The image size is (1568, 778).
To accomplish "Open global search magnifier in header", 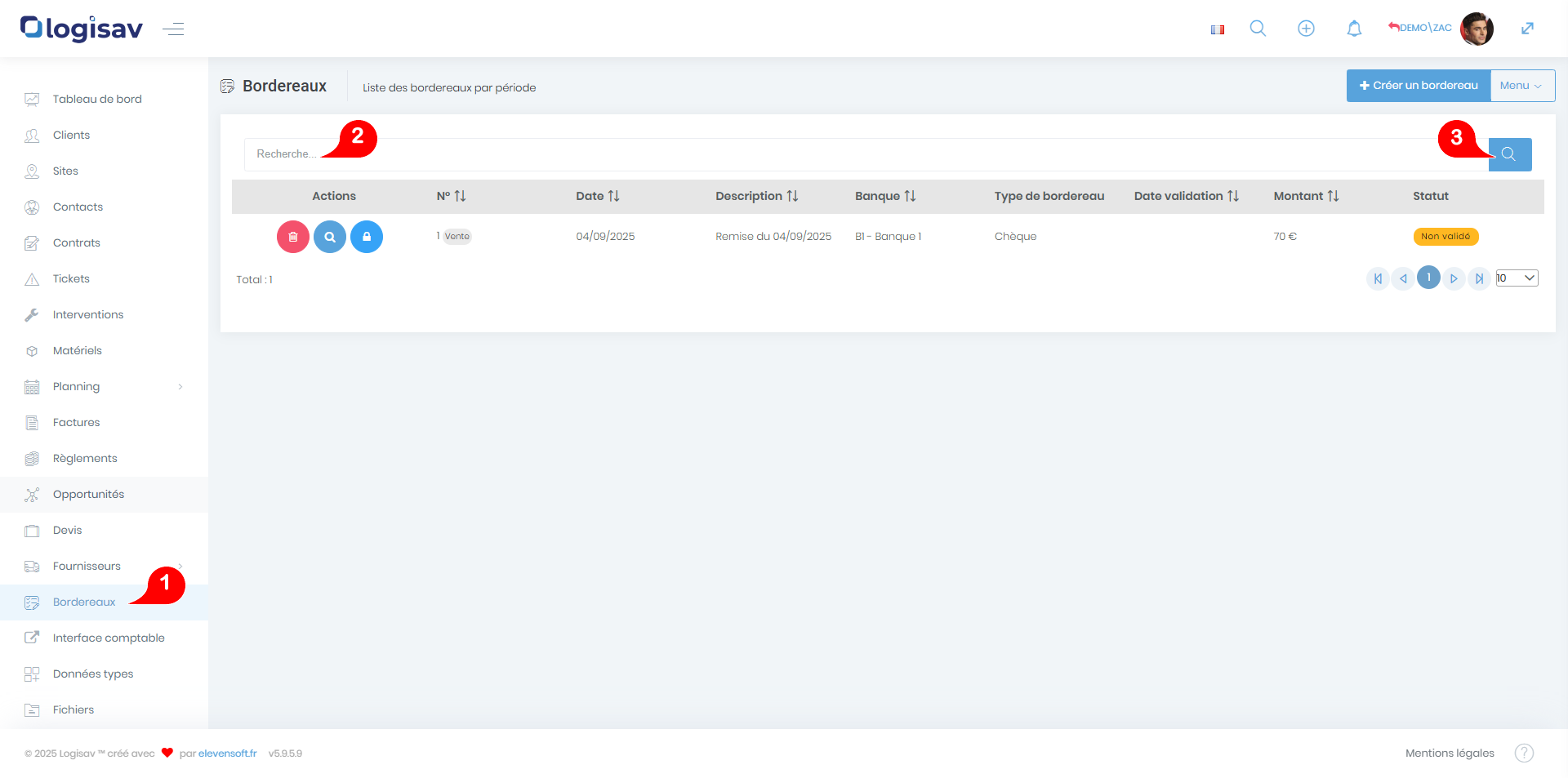I will tap(1258, 29).
